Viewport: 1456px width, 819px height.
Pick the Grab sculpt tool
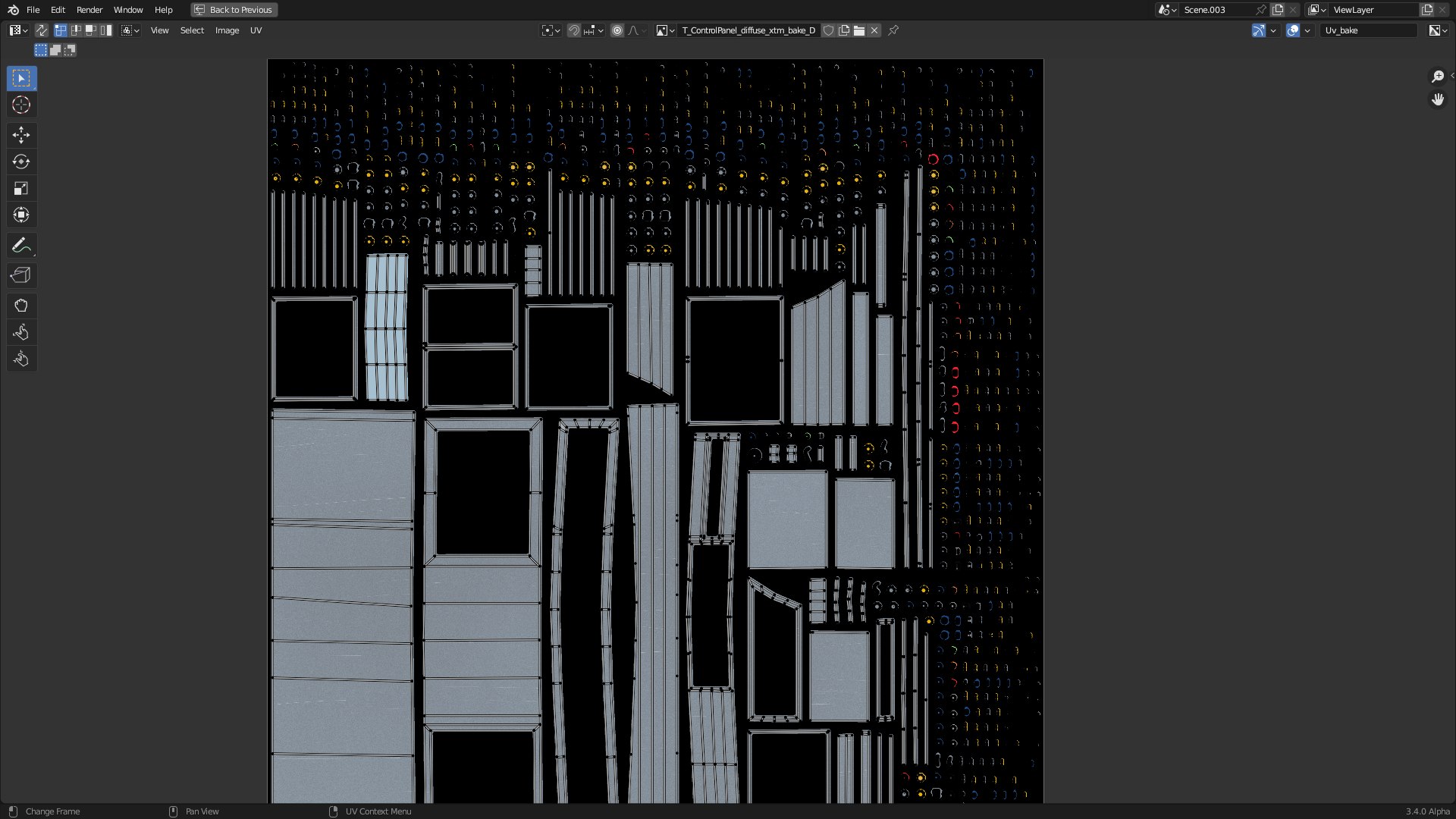21,306
